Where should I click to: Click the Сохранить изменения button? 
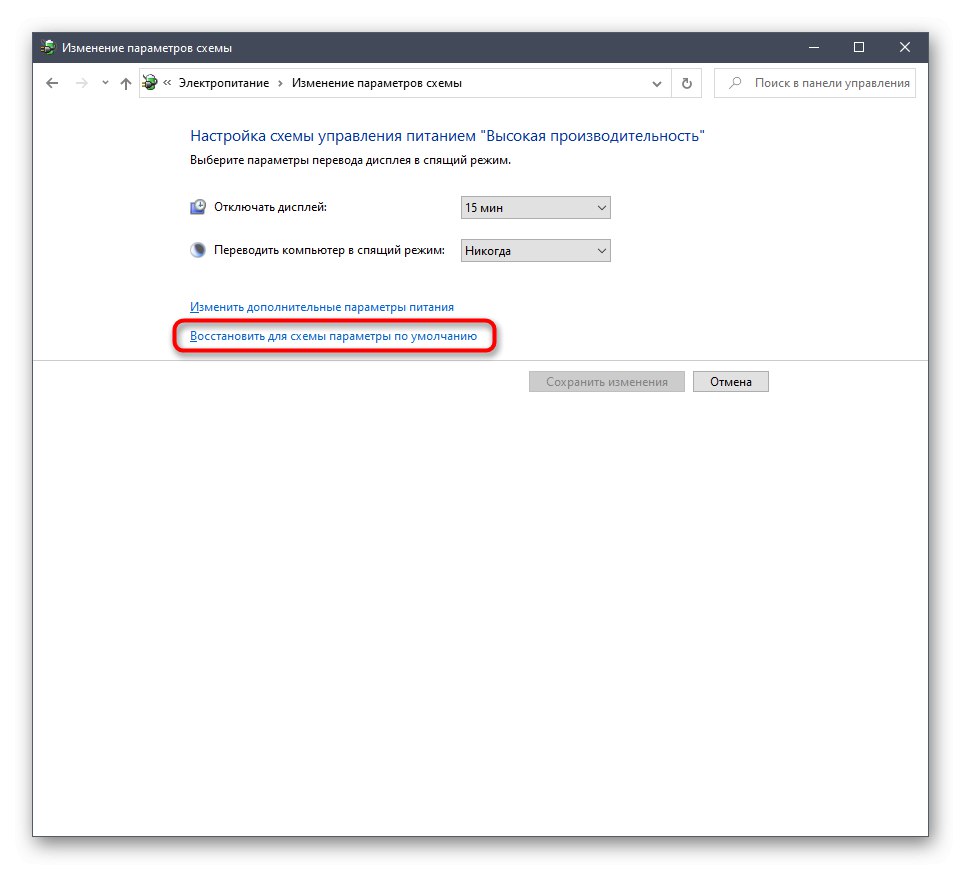click(x=606, y=381)
